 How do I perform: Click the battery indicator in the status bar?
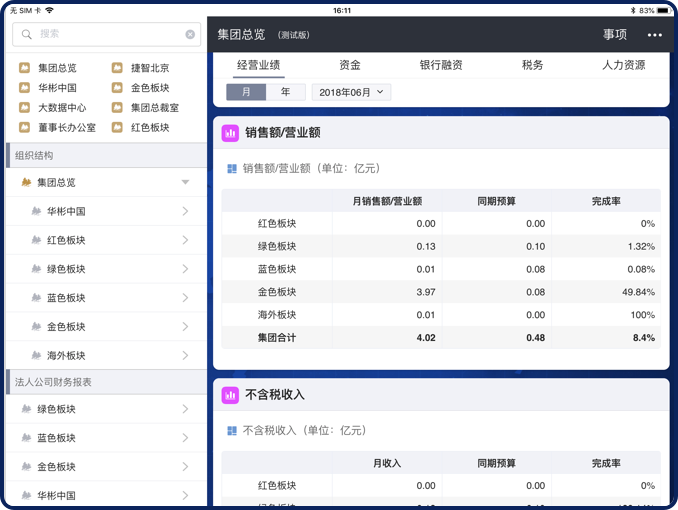(664, 10)
